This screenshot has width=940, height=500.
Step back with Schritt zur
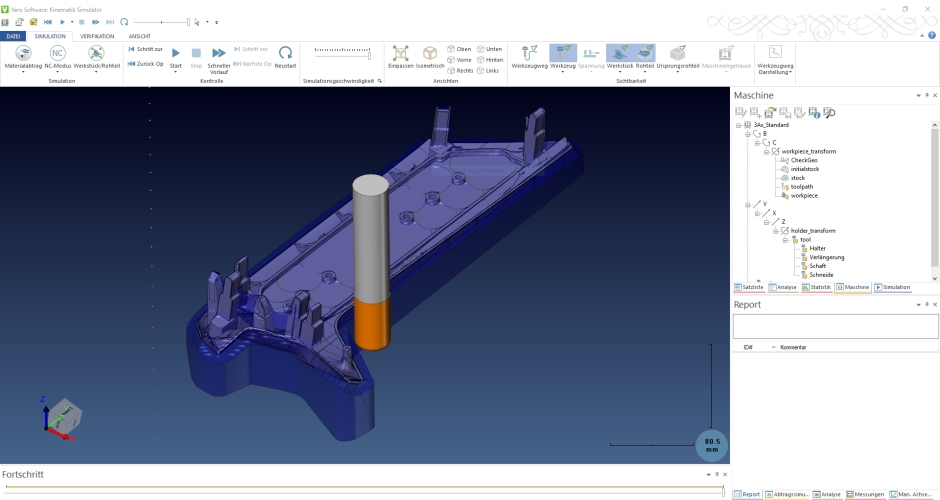[x=145, y=49]
